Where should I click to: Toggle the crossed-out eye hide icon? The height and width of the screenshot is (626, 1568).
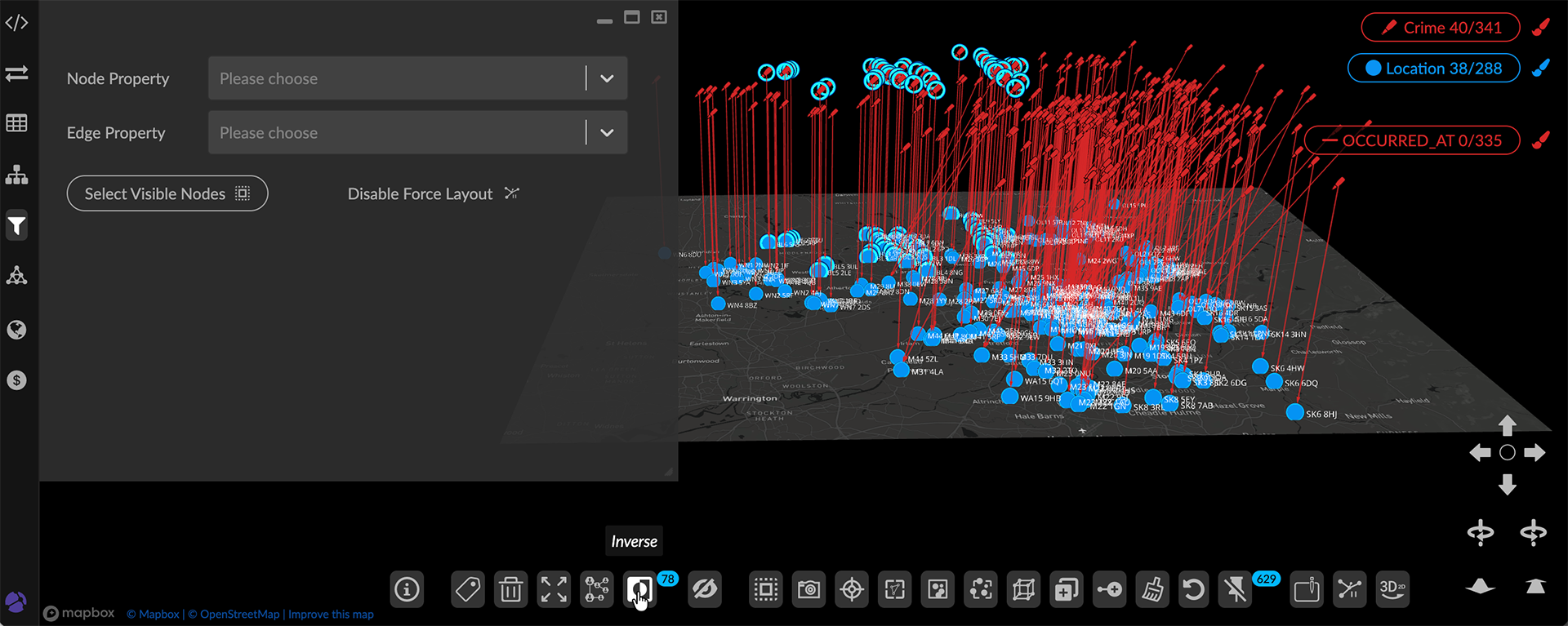(705, 589)
